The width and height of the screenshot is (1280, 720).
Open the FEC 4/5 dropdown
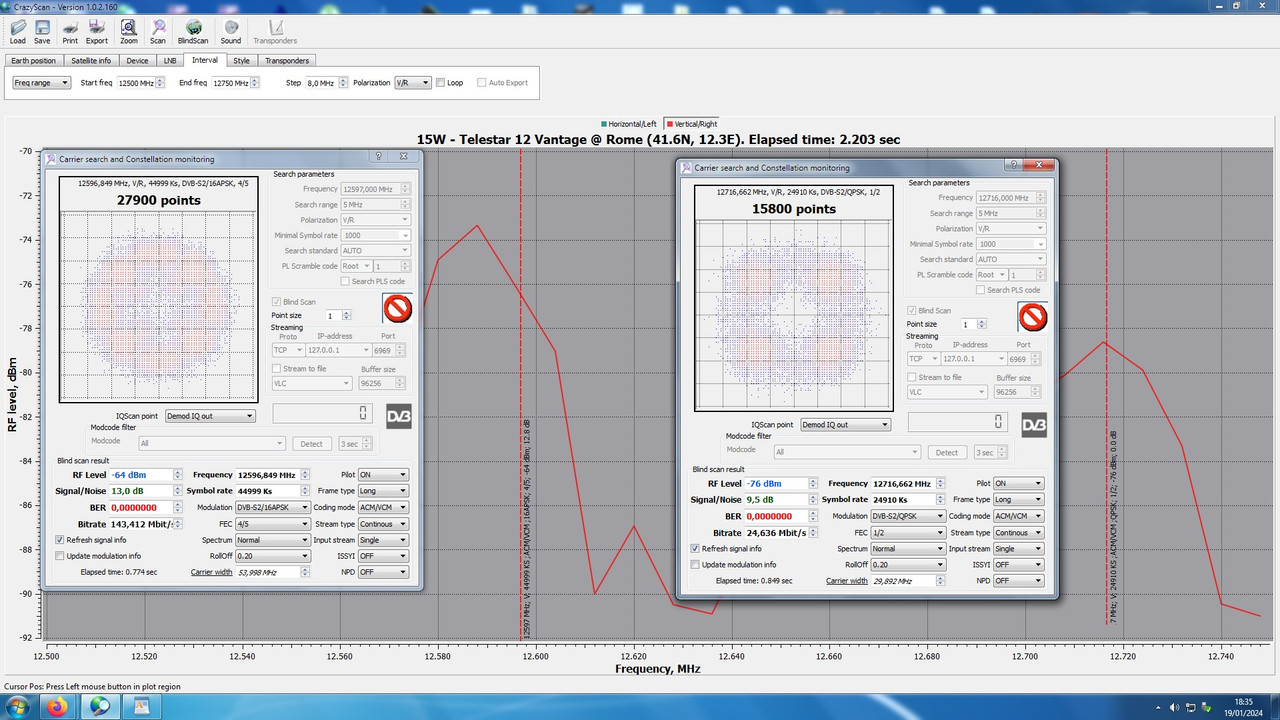(273, 523)
